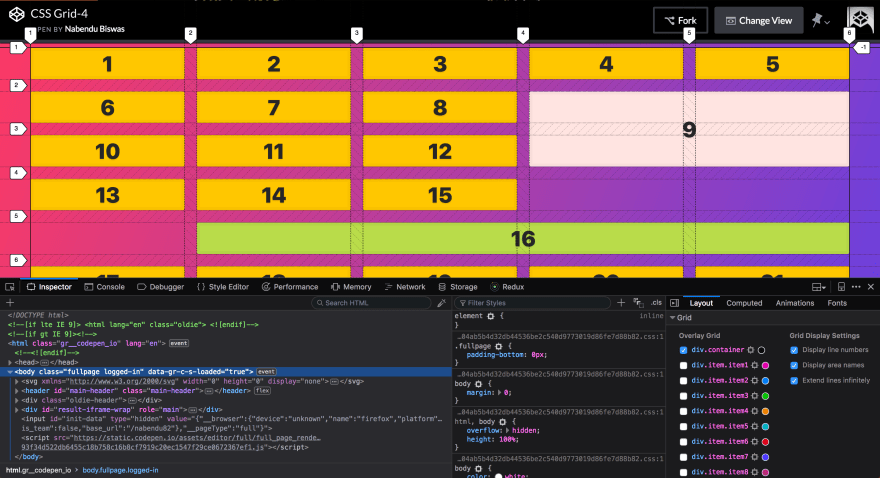Click ellipsis badge inside result-iframe-wrap div
The height and width of the screenshot is (478, 880).
click(192, 410)
